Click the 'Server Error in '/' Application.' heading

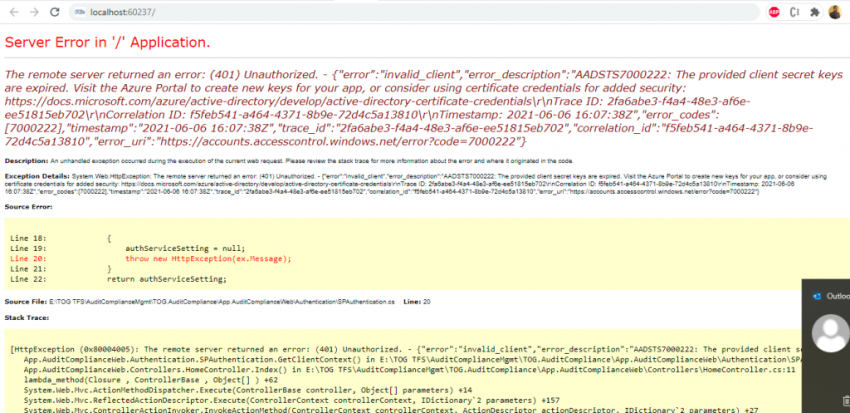107,42
